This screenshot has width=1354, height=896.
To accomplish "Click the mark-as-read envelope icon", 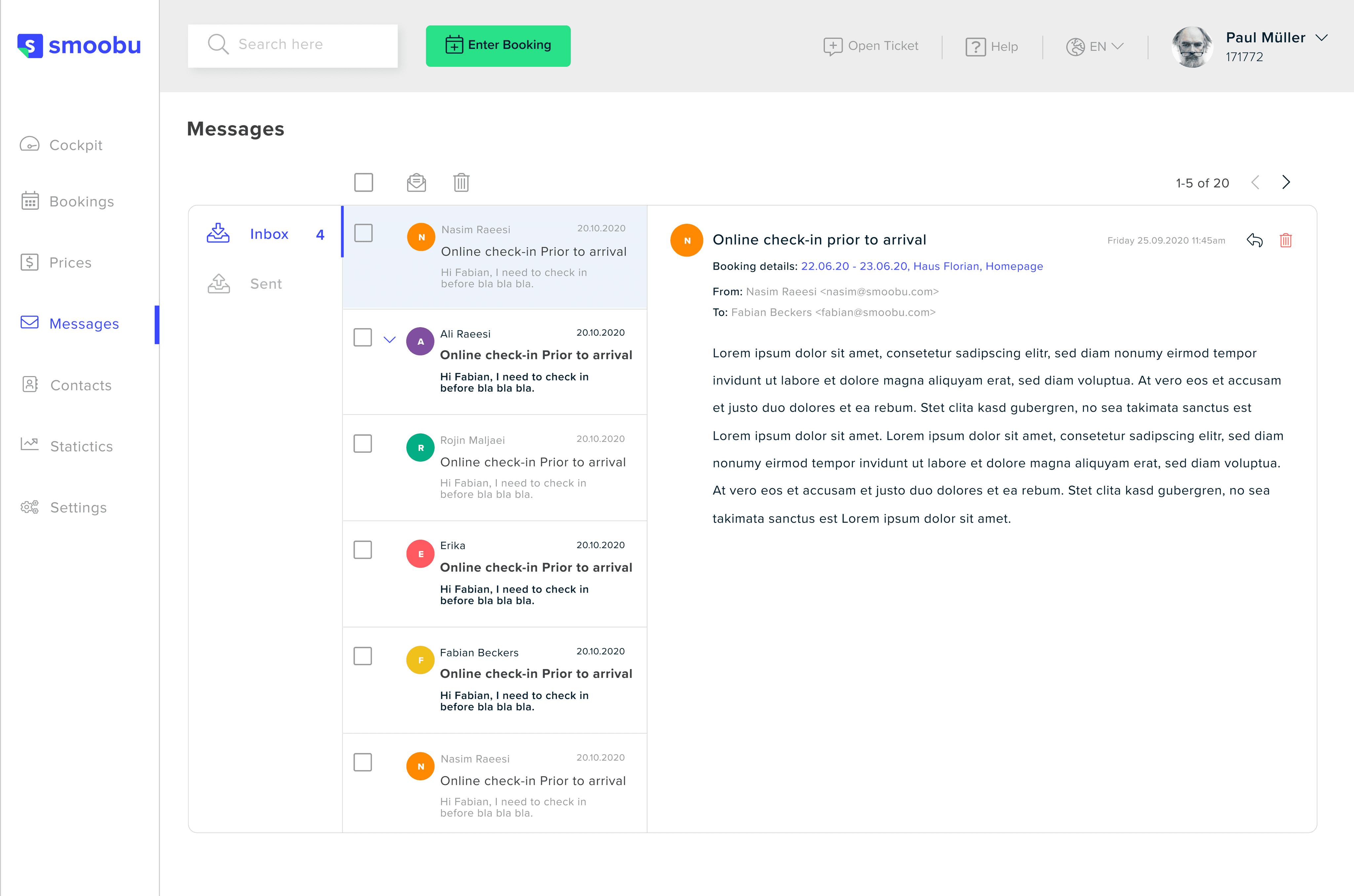I will click(416, 183).
